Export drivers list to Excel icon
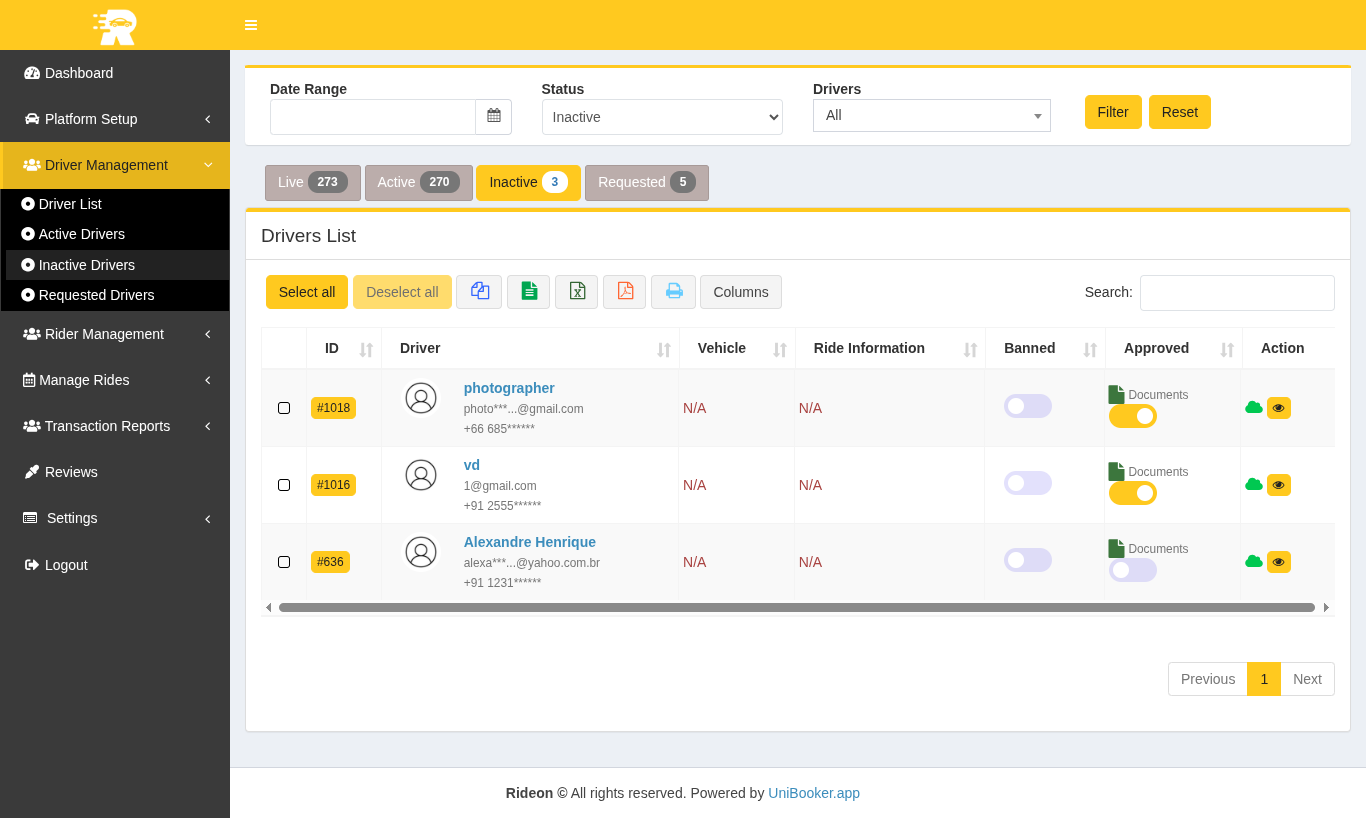1366x818 pixels. [x=576, y=291]
